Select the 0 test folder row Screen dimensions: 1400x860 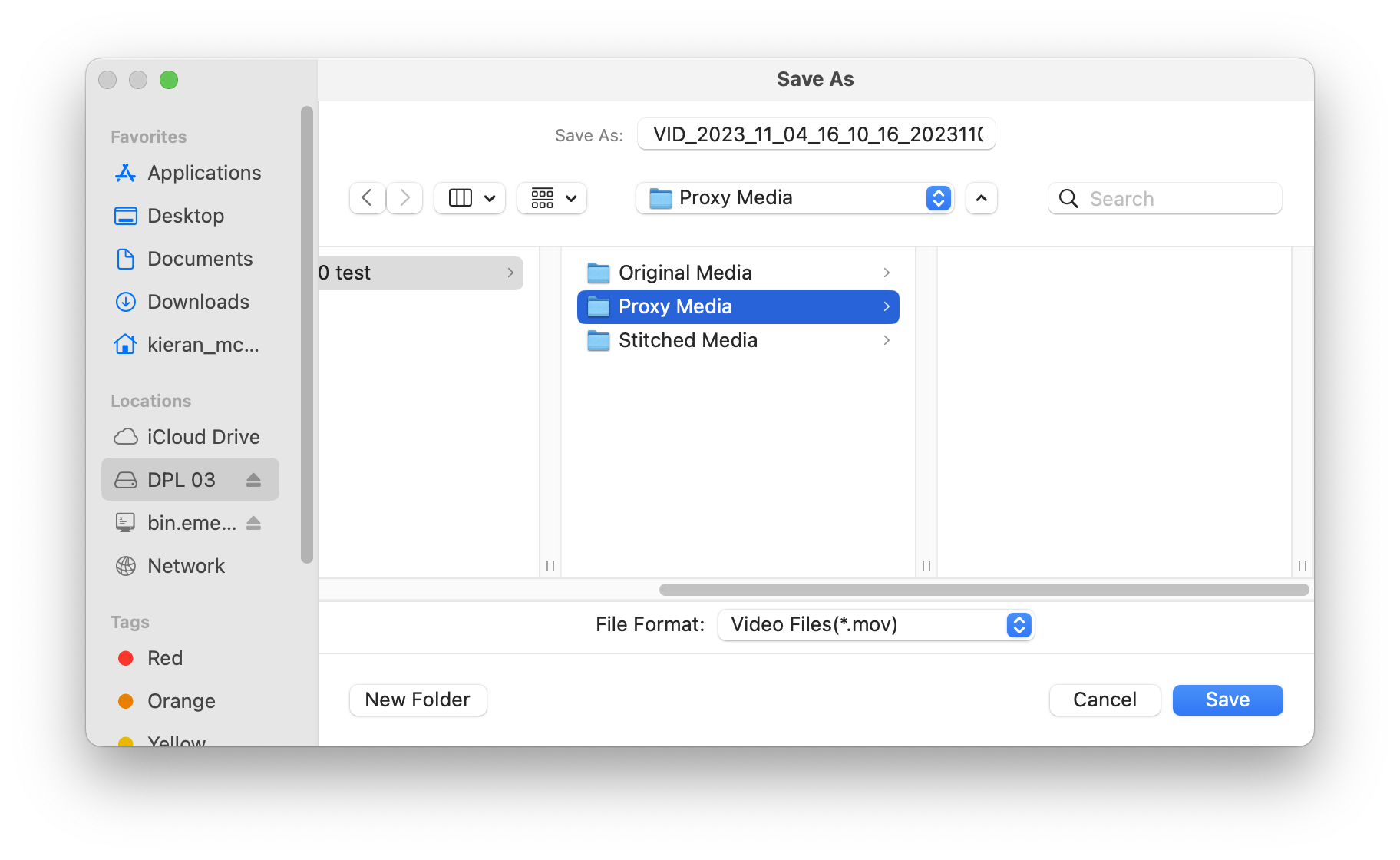[x=421, y=273]
